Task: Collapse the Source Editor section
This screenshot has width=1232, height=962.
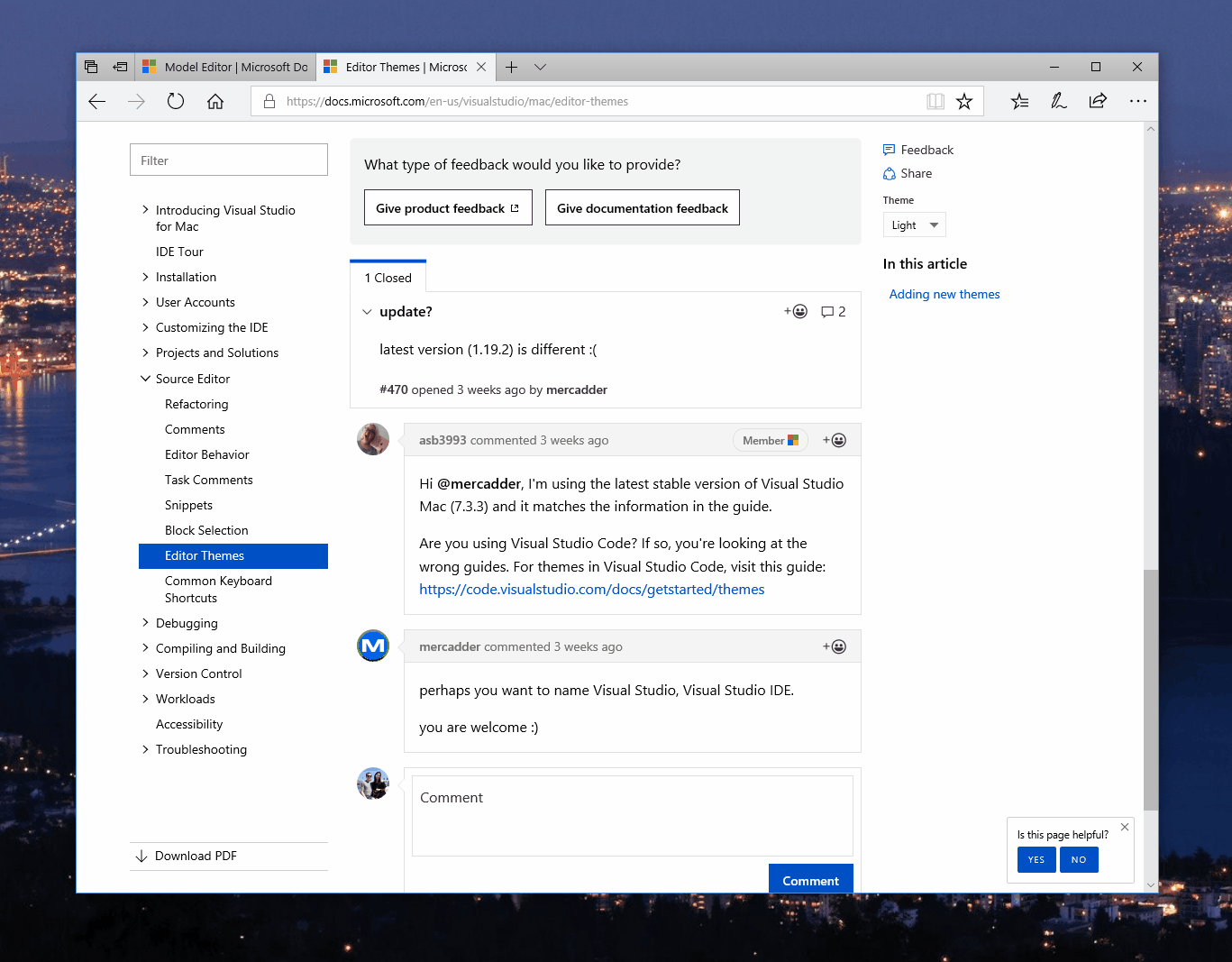Action: click(x=145, y=379)
